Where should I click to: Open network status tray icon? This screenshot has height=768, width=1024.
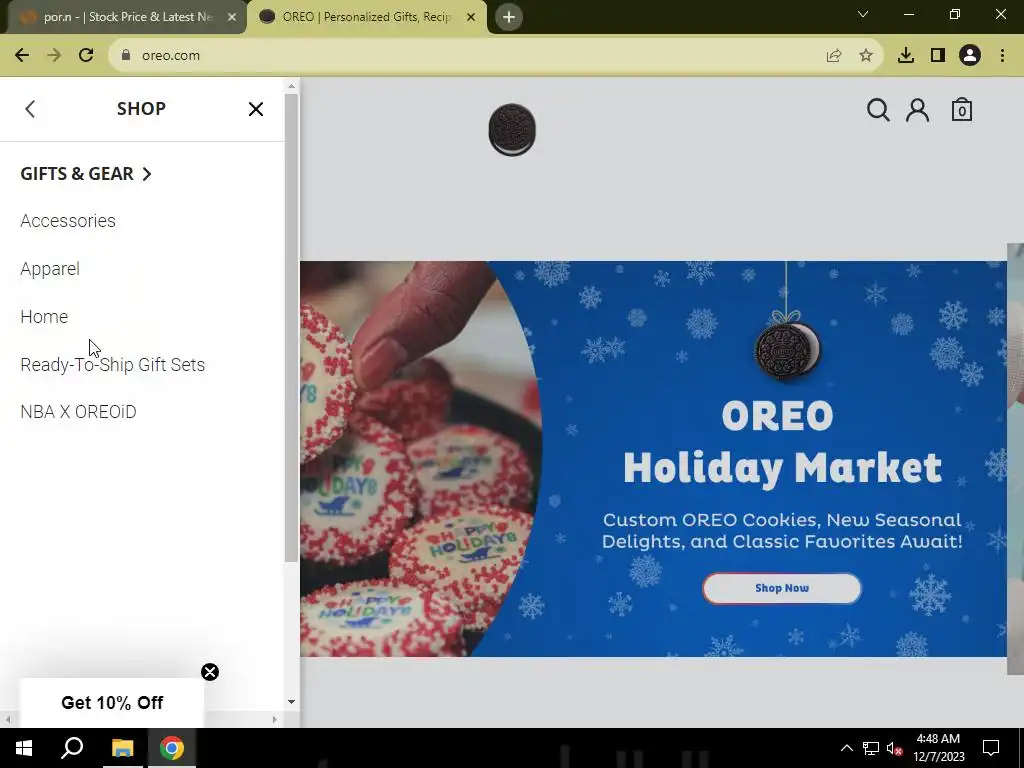(871, 748)
